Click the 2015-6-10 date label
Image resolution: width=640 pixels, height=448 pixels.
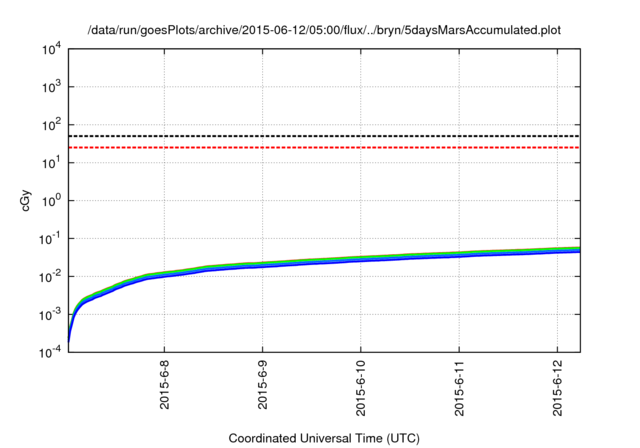pos(361,388)
